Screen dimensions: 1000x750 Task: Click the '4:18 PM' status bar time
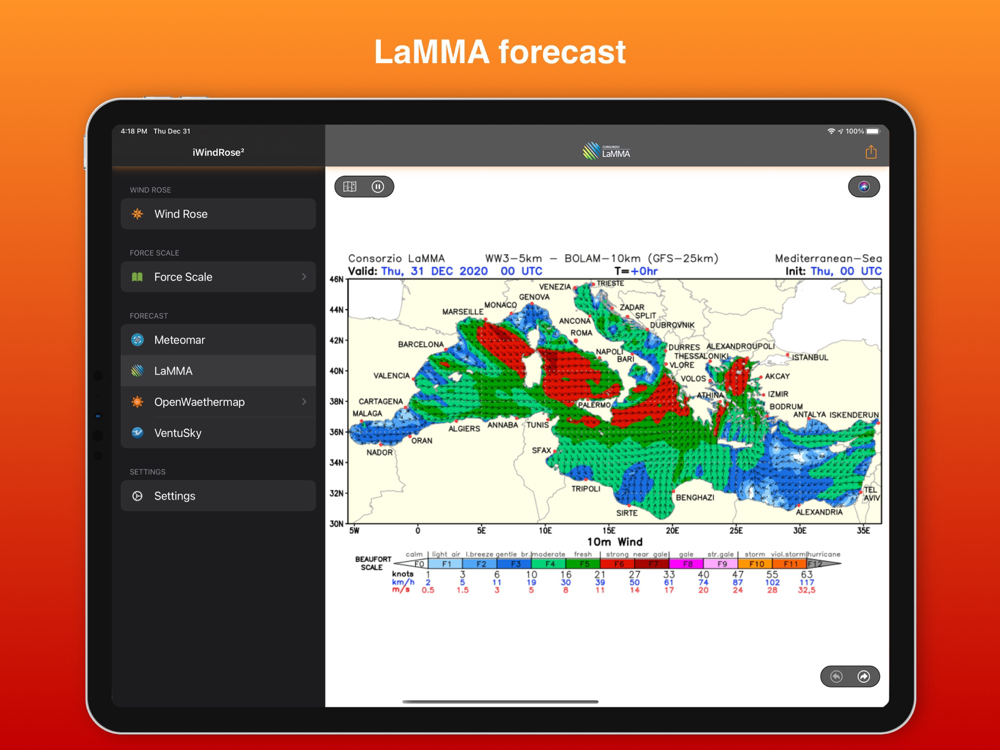134,131
